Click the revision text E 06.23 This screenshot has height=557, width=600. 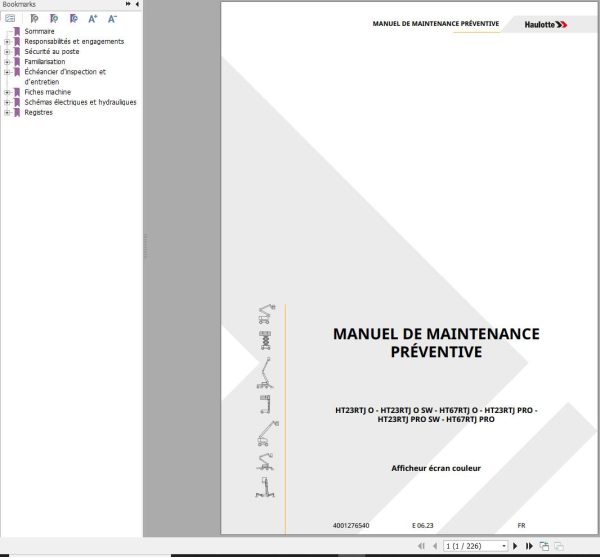[422, 526]
